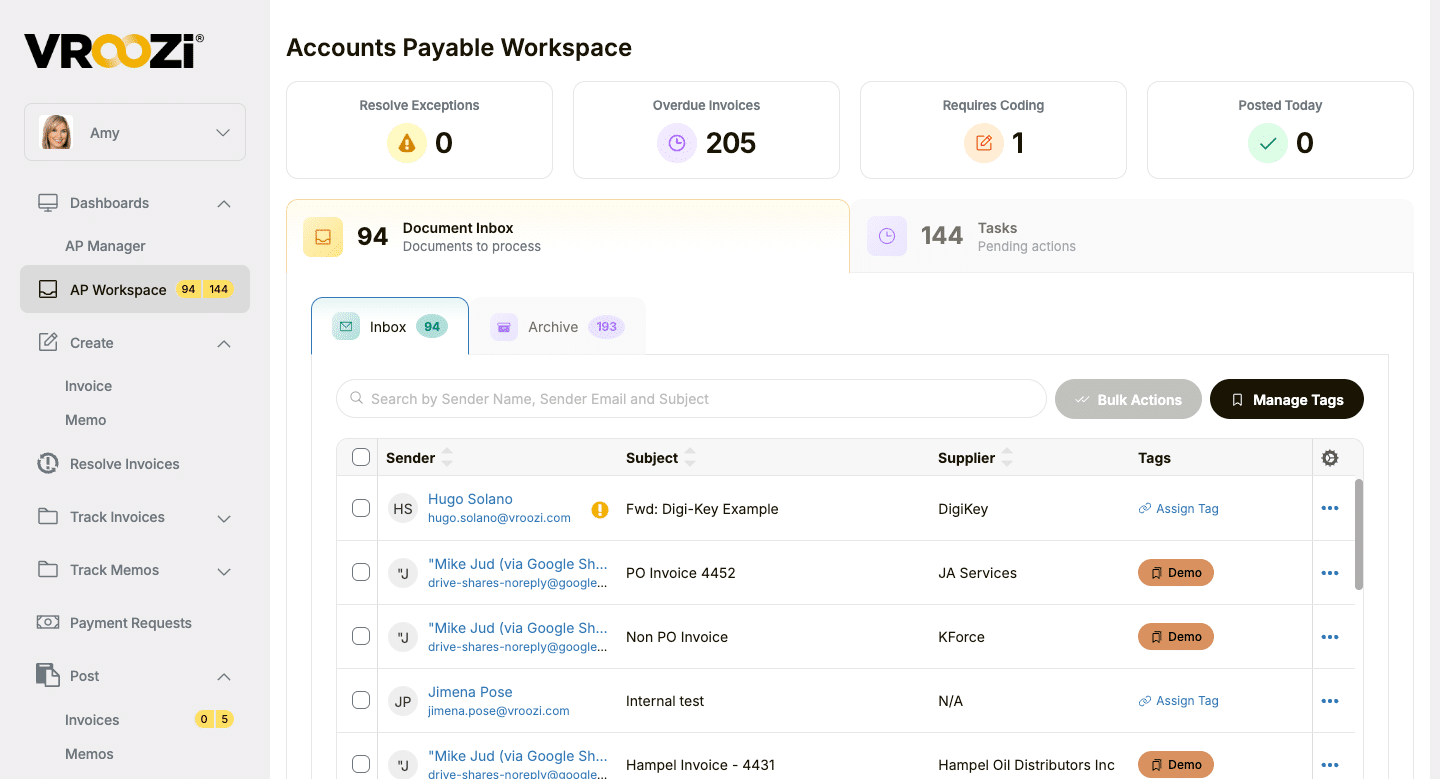
Task: Check the Hampel Invoice - 4431 row checkbox
Action: pos(361,765)
